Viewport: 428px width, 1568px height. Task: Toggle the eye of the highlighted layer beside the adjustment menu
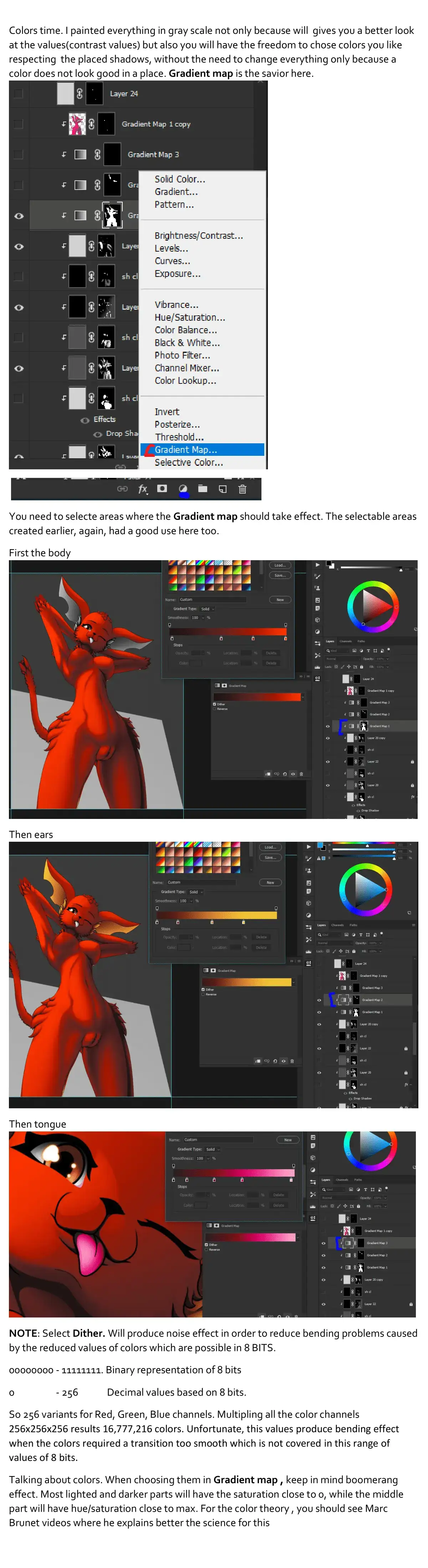click(x=19, y=216)
